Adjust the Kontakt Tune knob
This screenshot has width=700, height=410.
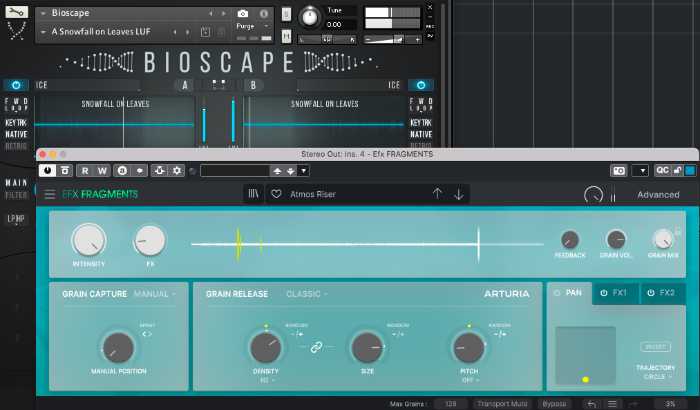(x=309, y=17)
